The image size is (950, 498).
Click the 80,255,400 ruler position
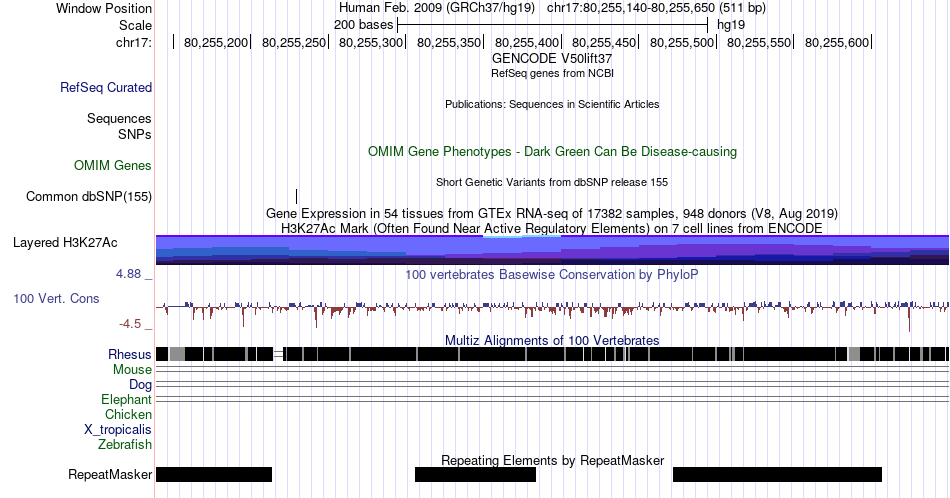pos(526,42)
